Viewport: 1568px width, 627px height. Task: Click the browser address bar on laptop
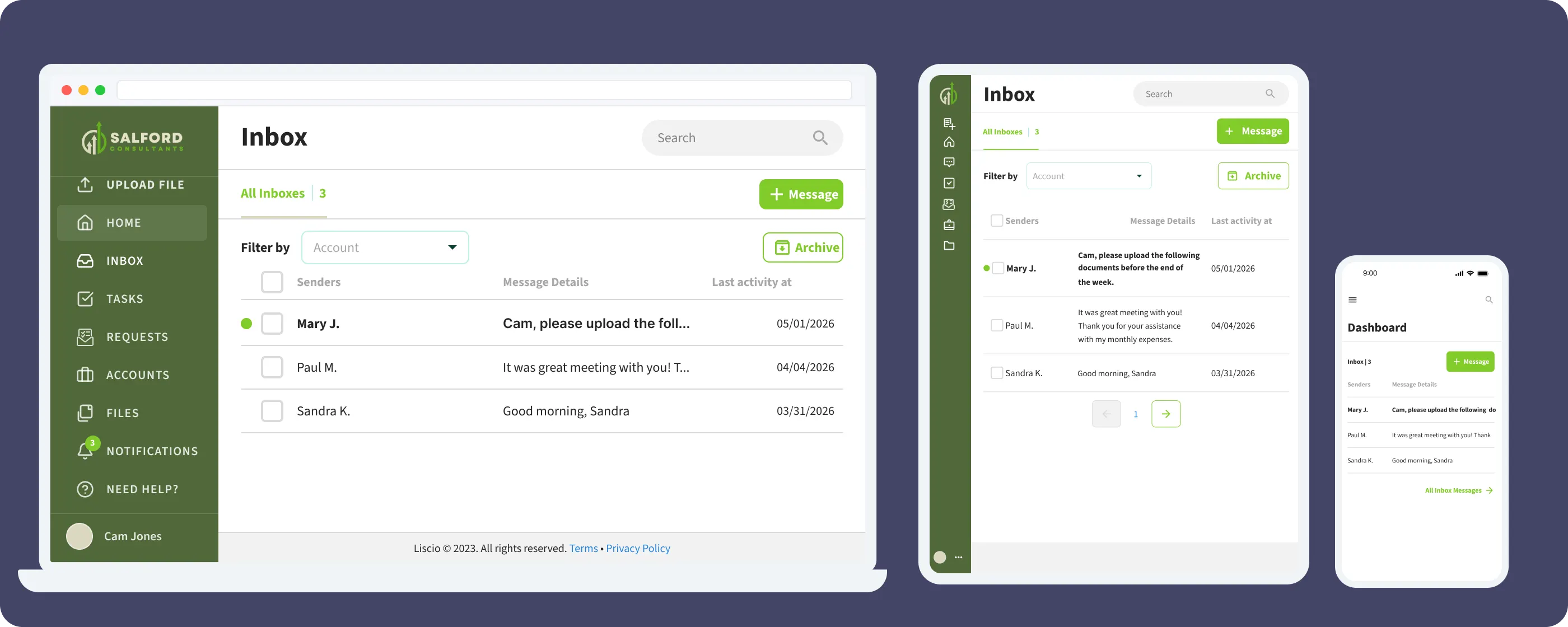click(484, 90)
